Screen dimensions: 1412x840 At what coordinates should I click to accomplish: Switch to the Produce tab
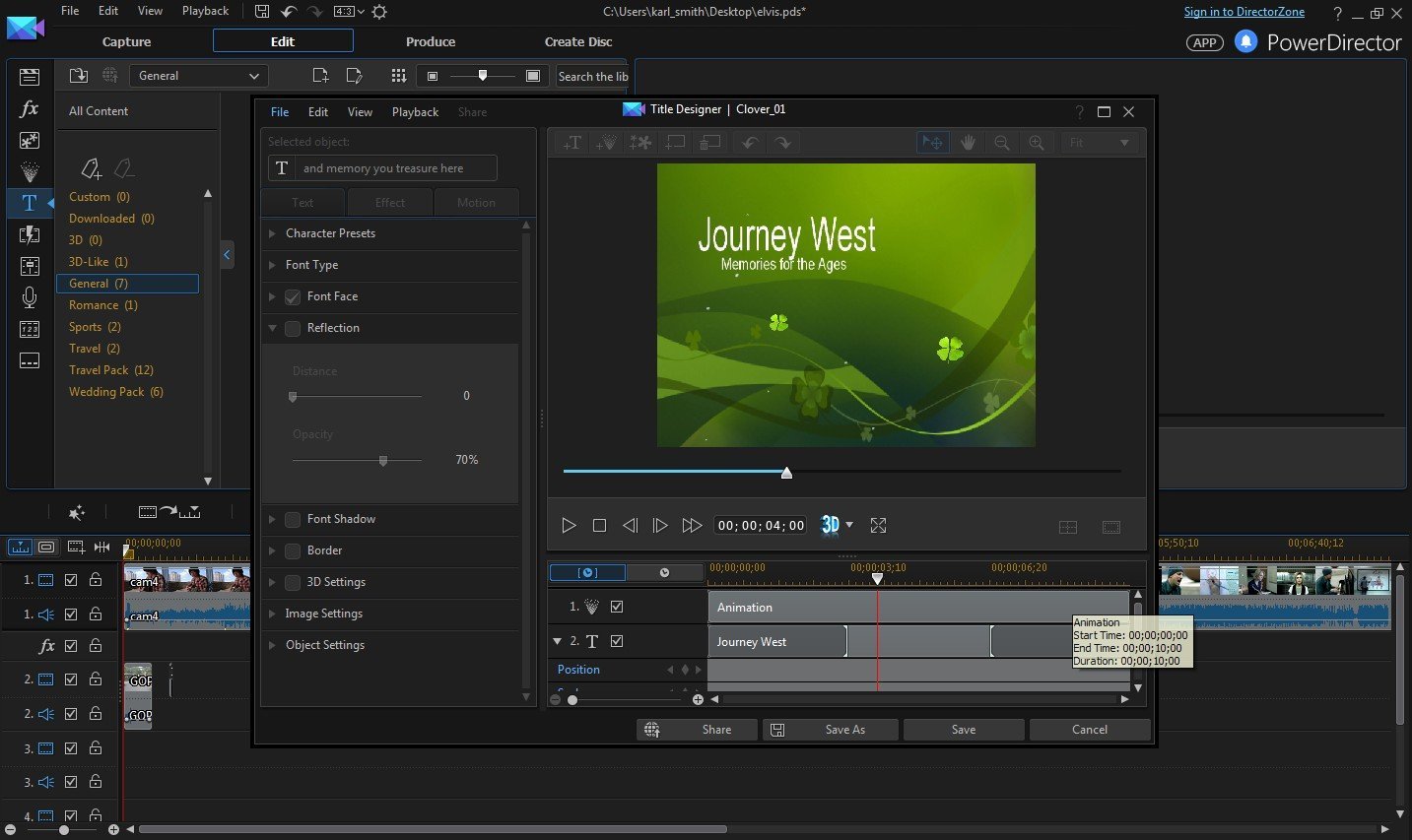[431, 41]
